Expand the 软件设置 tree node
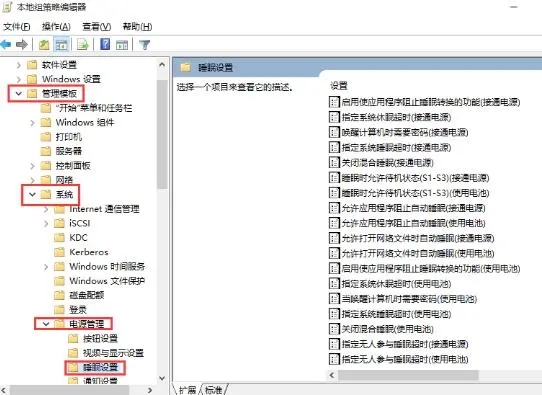This screenshot has width=542, height=395. [19, 65]
